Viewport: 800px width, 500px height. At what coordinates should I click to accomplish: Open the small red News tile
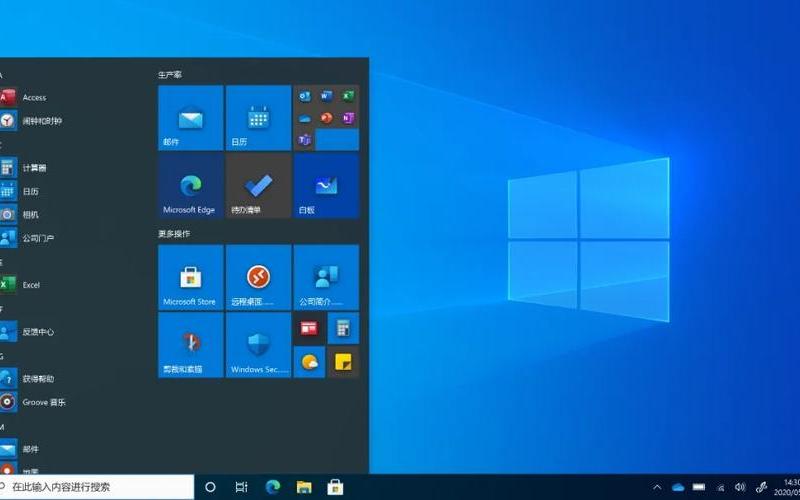click(x=309, y=328)
